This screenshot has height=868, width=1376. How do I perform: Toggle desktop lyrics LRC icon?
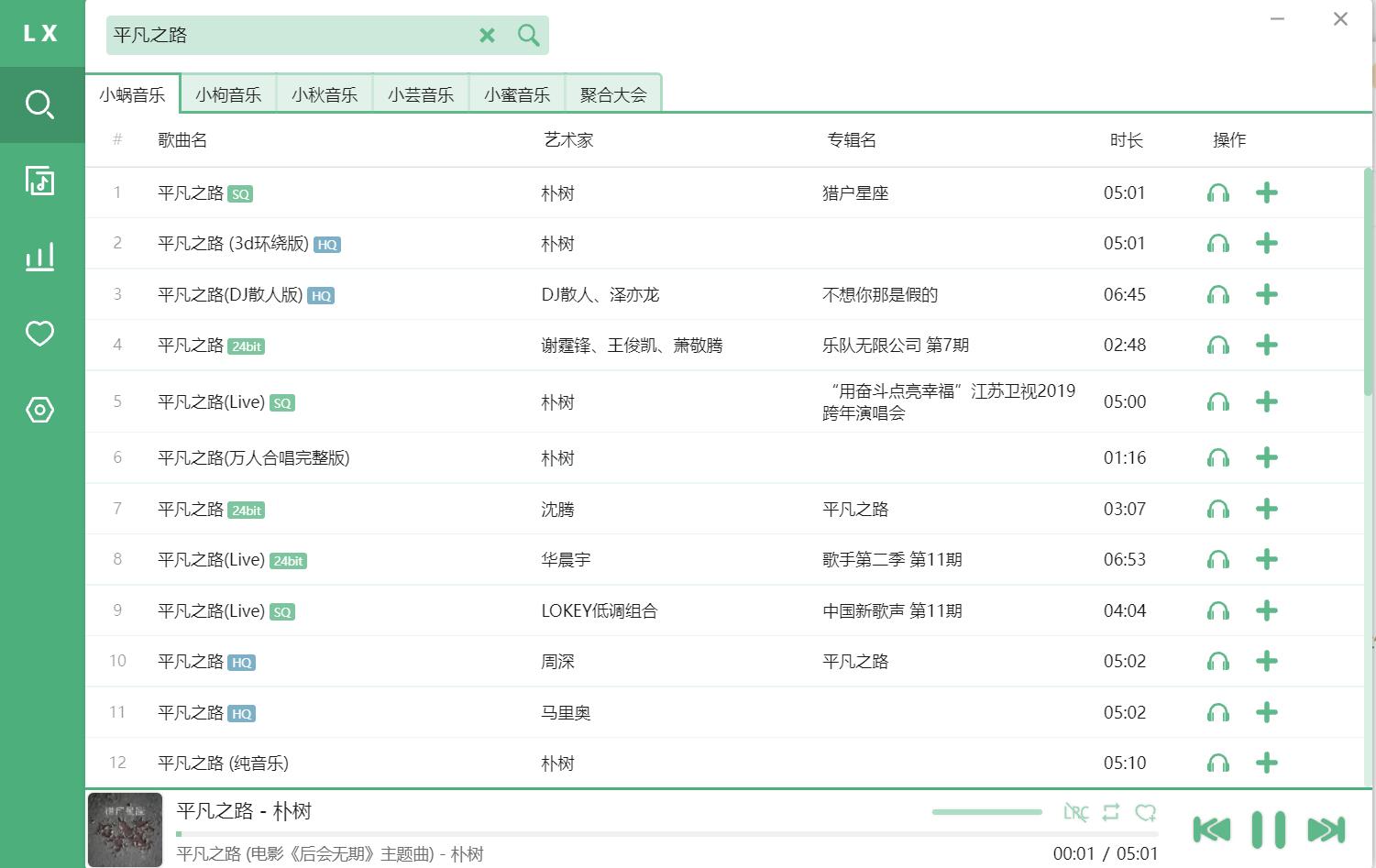click(1075, 812)
